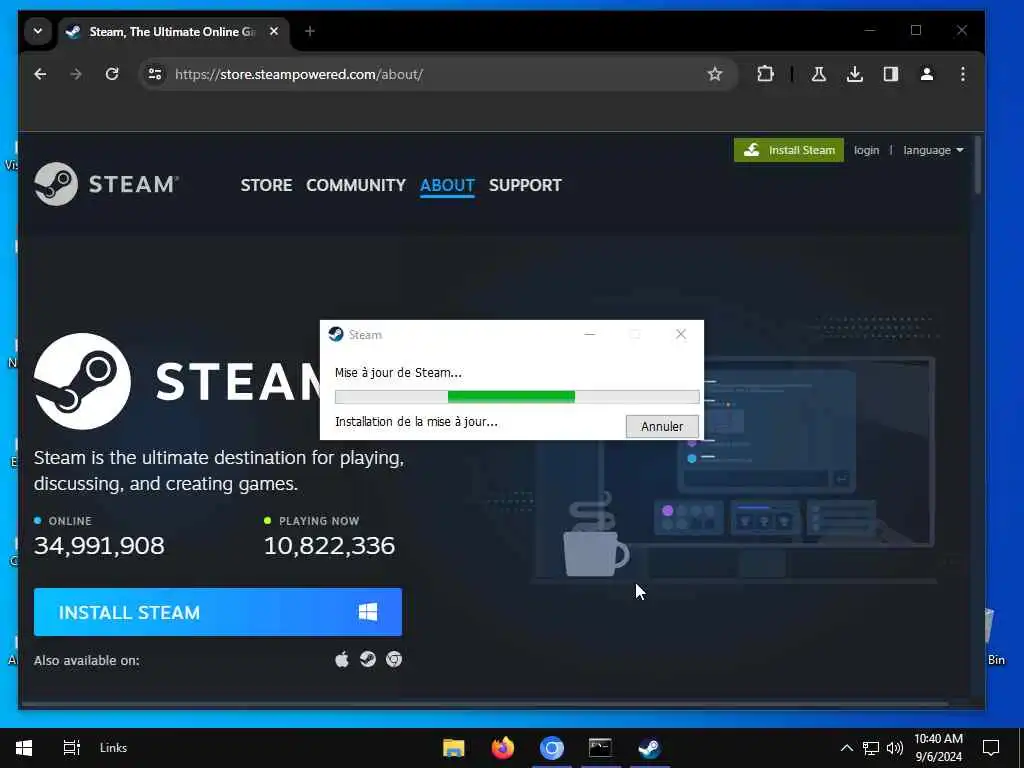The width and height of the screenshot is (1024, 768).
Task: Click the login link
Action: [x=866, y=150]
